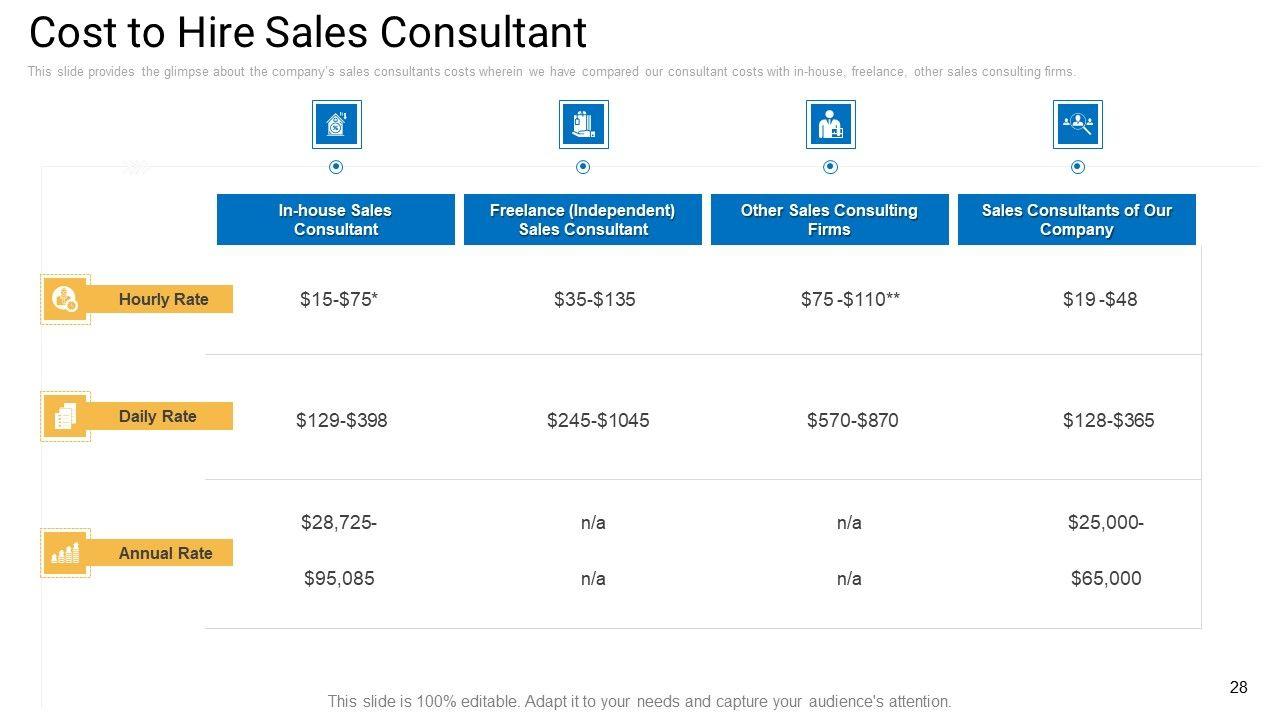Click Freelance (Independent) Sales Consultant header
The height and width of the screenshot is (720, 1280).
coord(582,220)
